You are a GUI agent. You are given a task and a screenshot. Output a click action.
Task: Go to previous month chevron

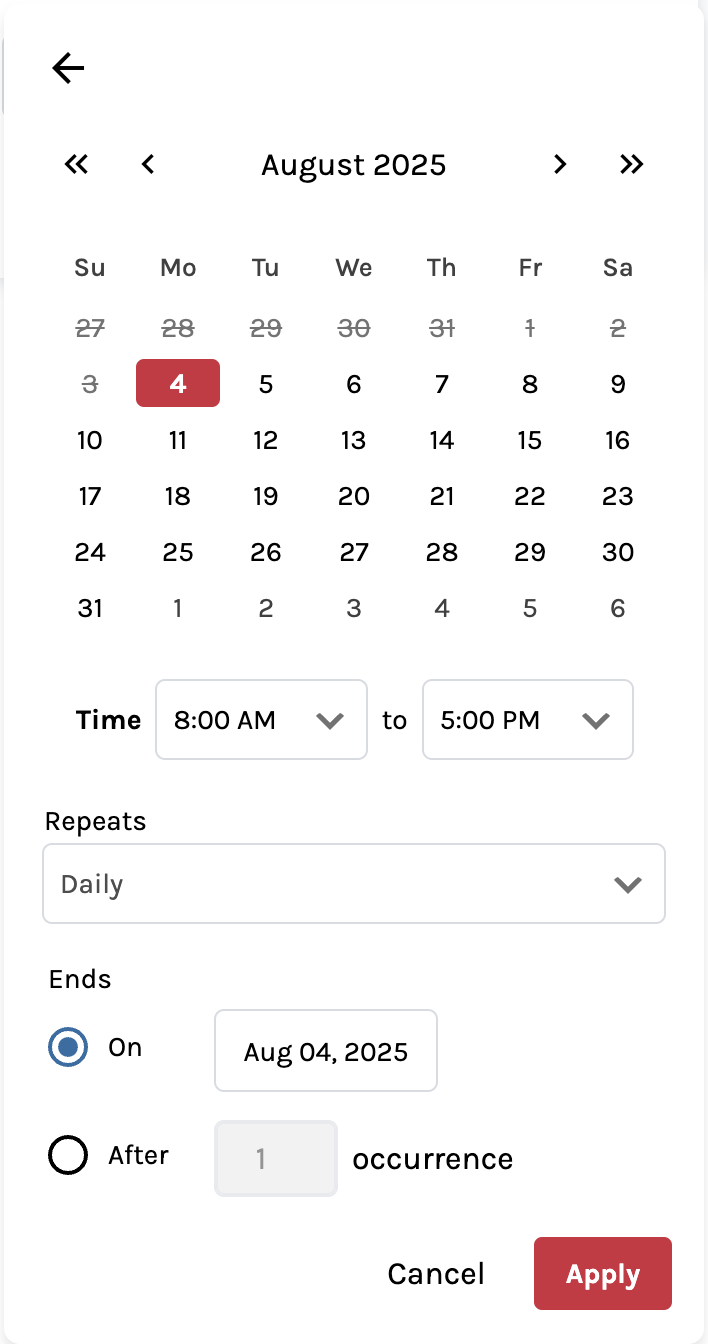coord(148,164)
